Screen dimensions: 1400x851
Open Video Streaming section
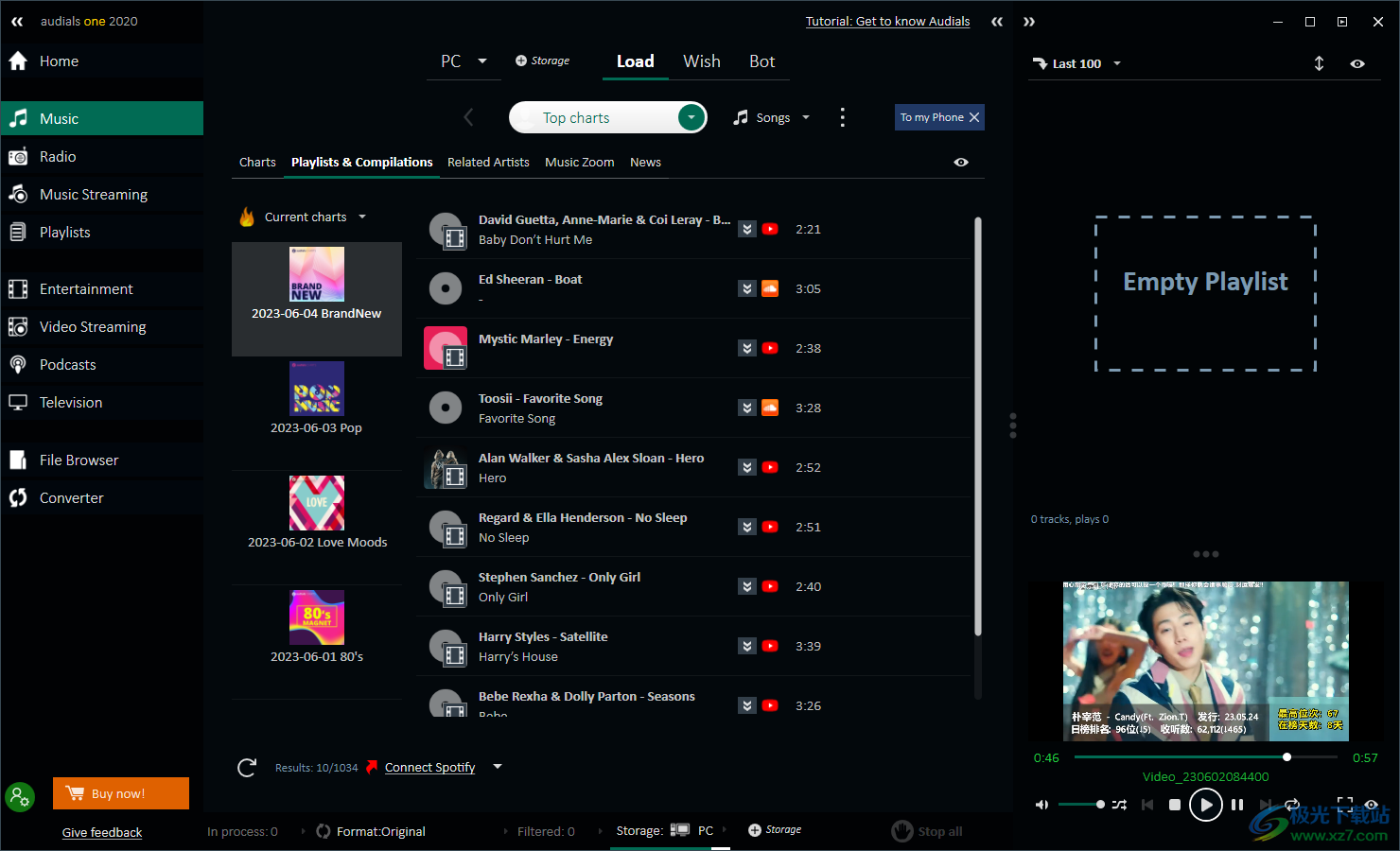point(102,327)
